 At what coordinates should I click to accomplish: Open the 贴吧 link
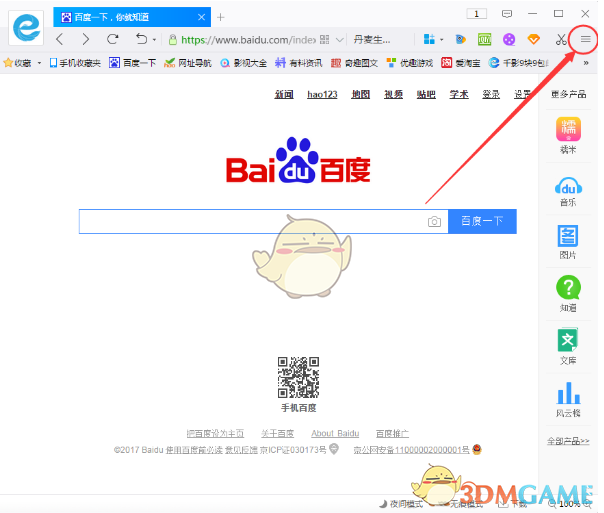tap(426, 94)
